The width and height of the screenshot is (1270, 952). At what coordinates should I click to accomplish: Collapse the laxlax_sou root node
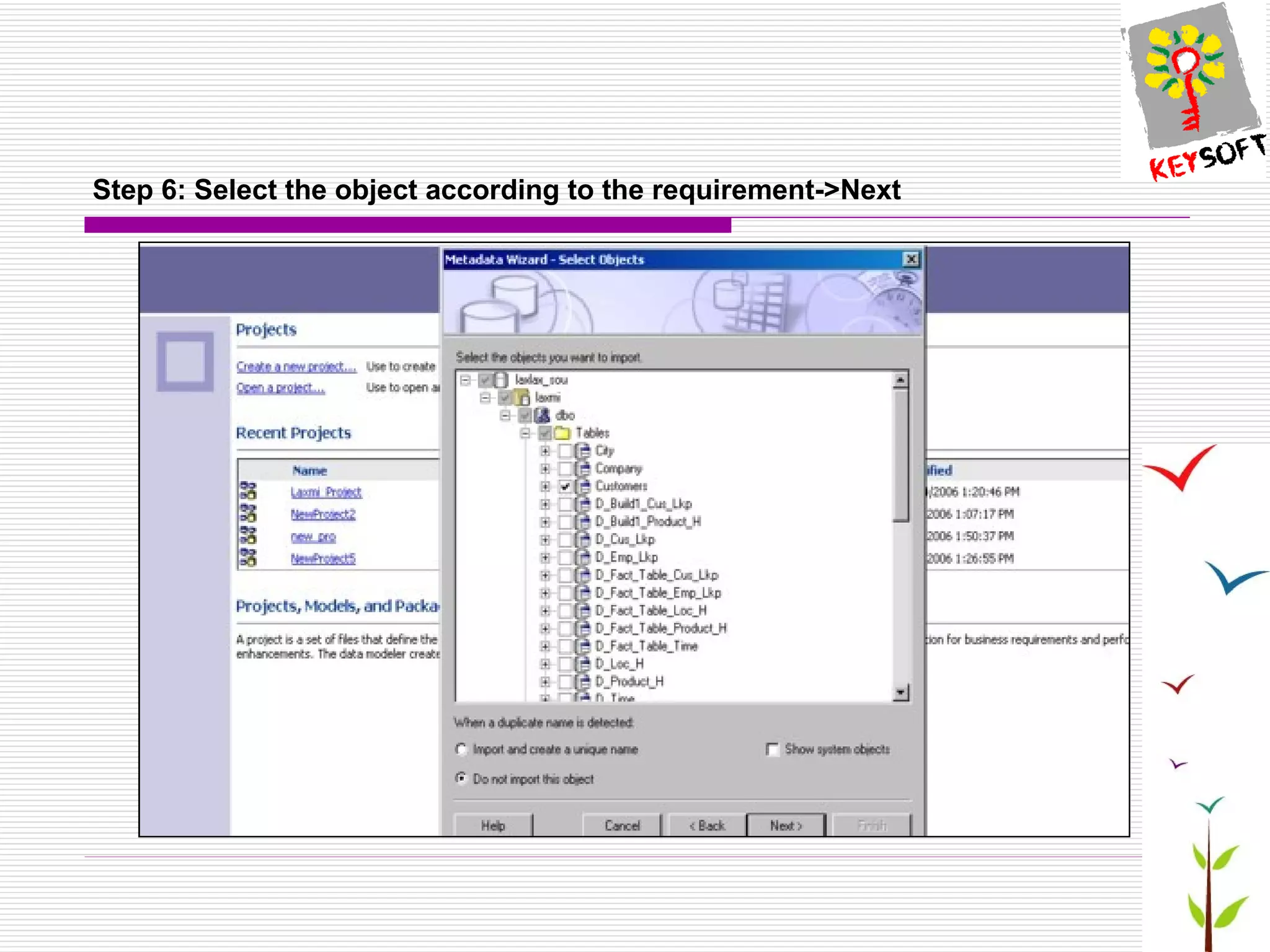coord(465,379)
